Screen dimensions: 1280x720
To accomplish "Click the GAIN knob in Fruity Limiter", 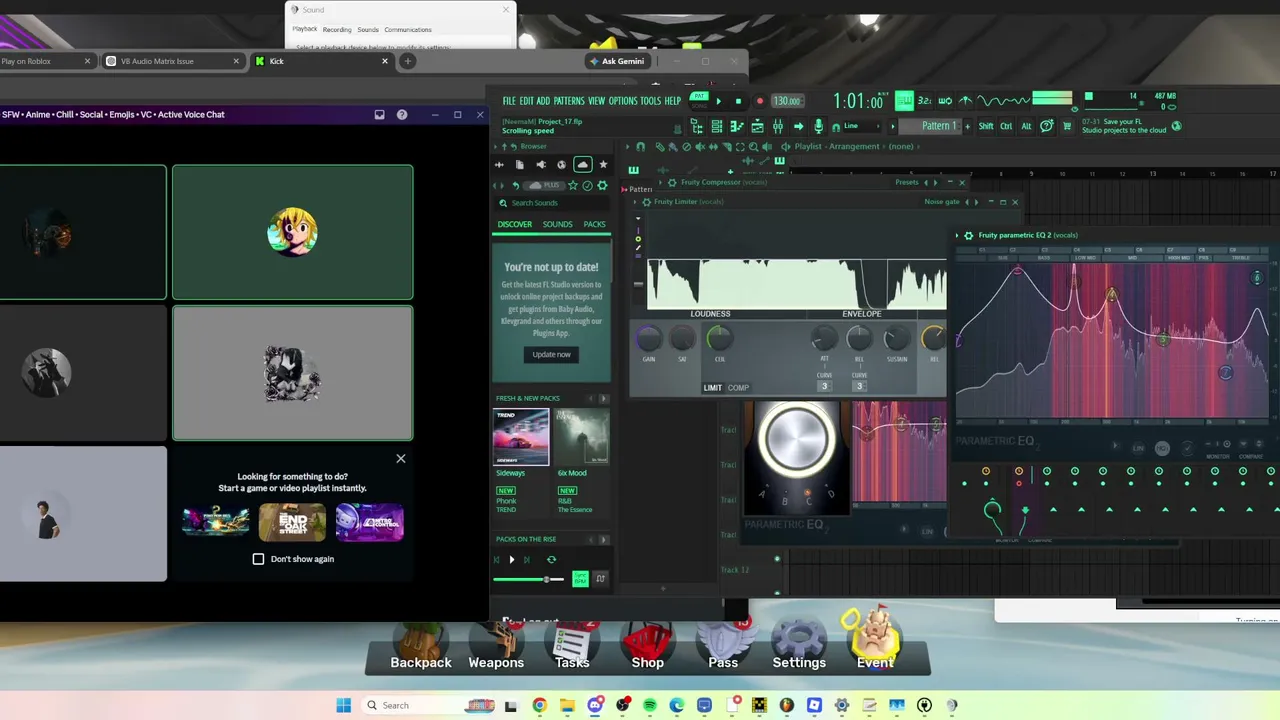I will click(x=649, y=340).
